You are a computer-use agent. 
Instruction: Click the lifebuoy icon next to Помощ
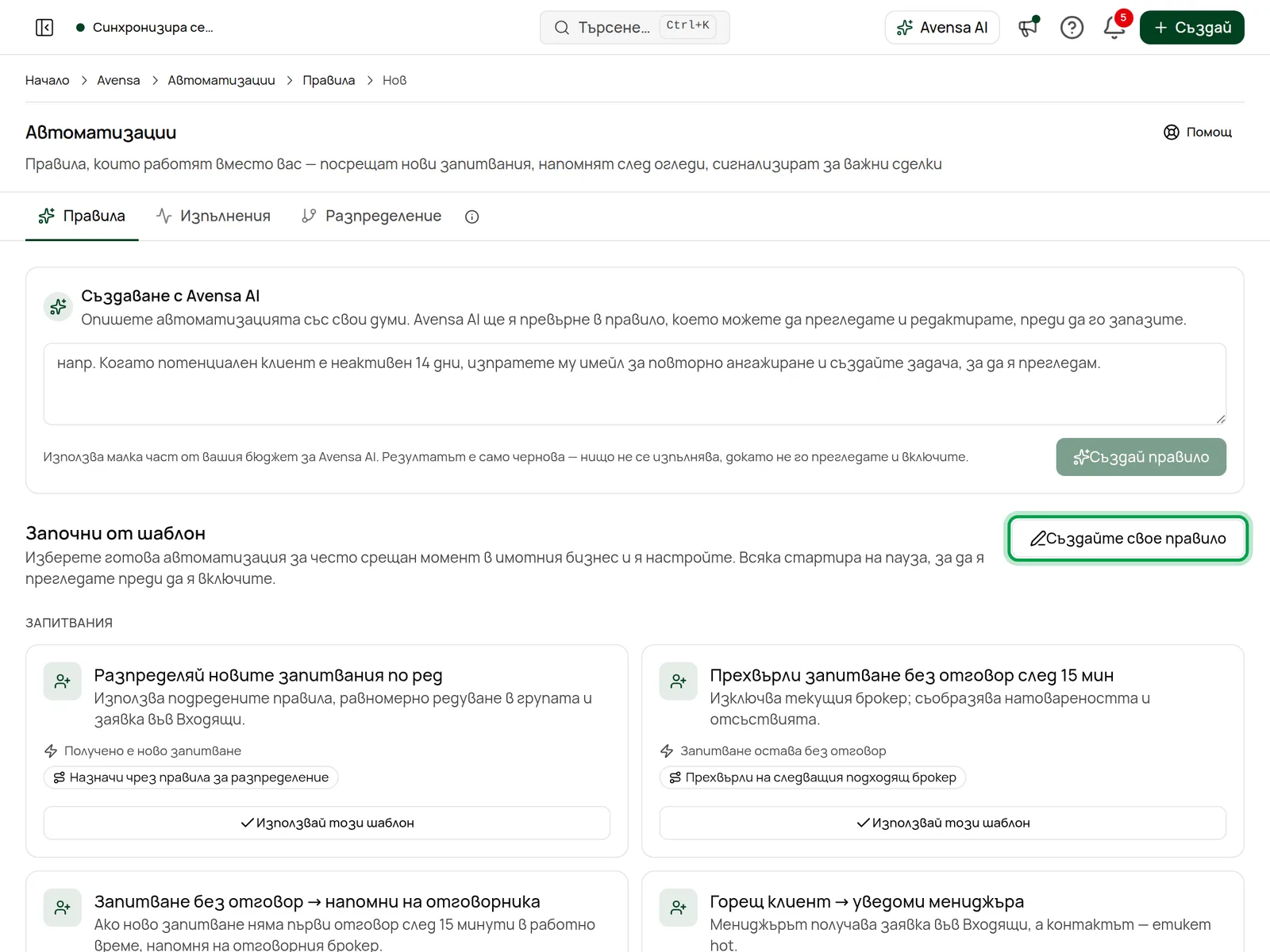click(x=1172, y=132)
